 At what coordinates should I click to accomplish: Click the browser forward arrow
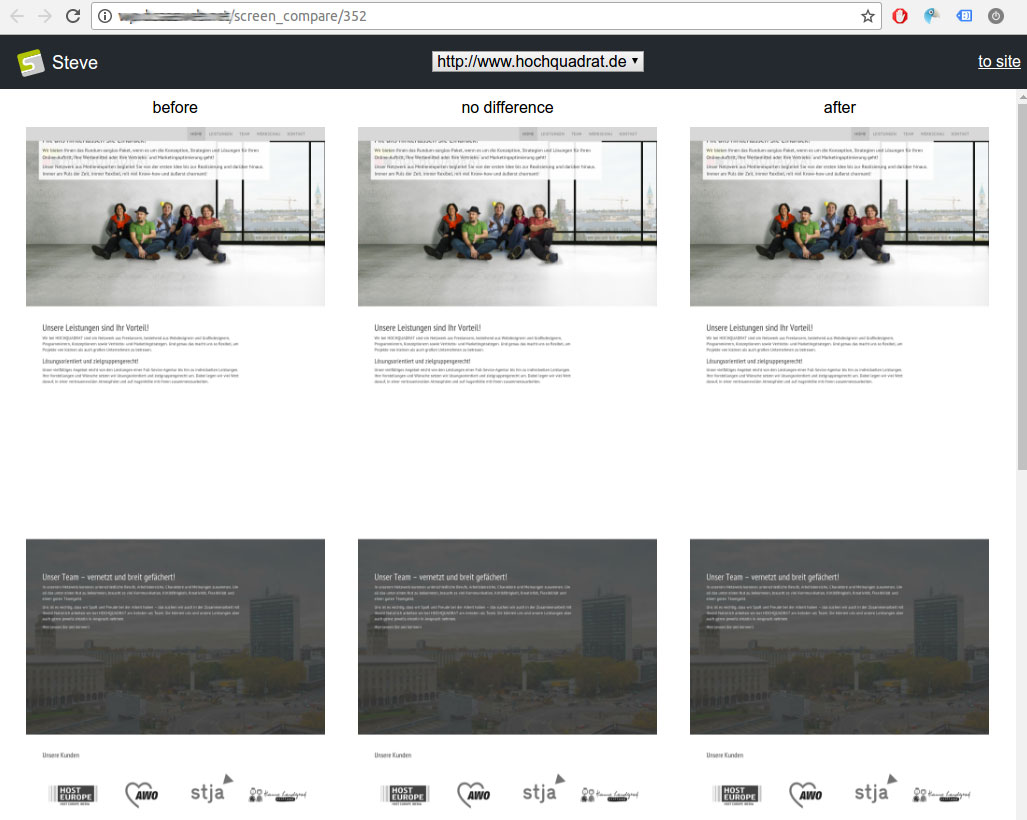pos(45,16)
